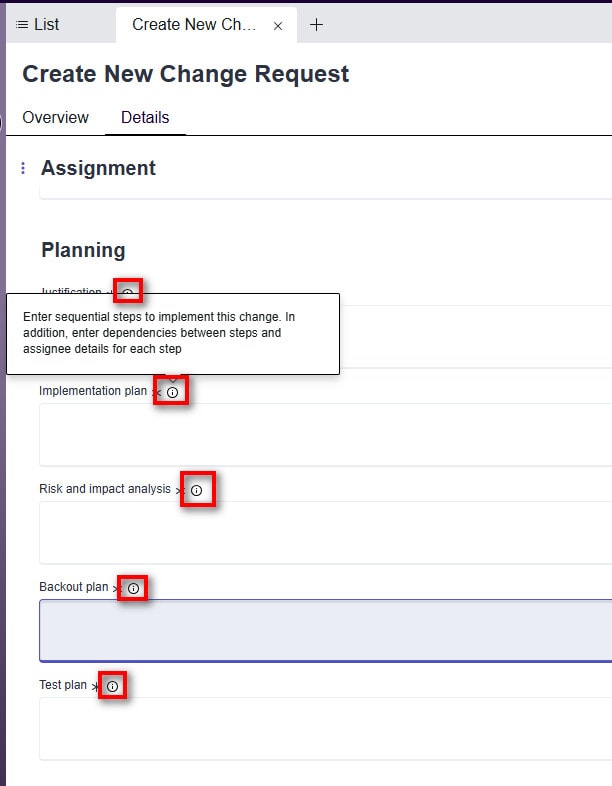Click the Planning section heading
This screenshot has height=786, width=612.
pyautogui.click(x=83, y=250)
